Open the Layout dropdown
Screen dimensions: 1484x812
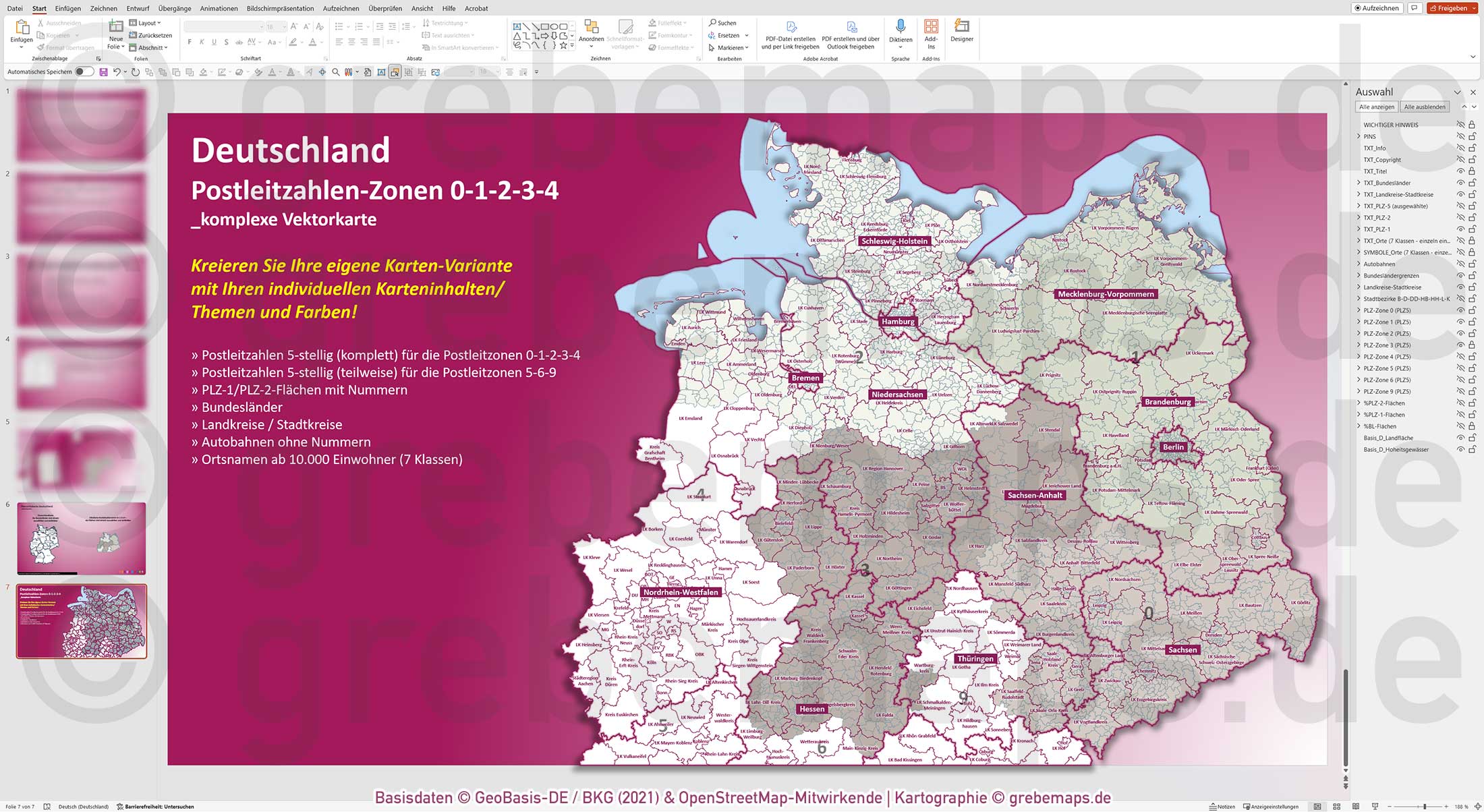click(x=146, y=22)
